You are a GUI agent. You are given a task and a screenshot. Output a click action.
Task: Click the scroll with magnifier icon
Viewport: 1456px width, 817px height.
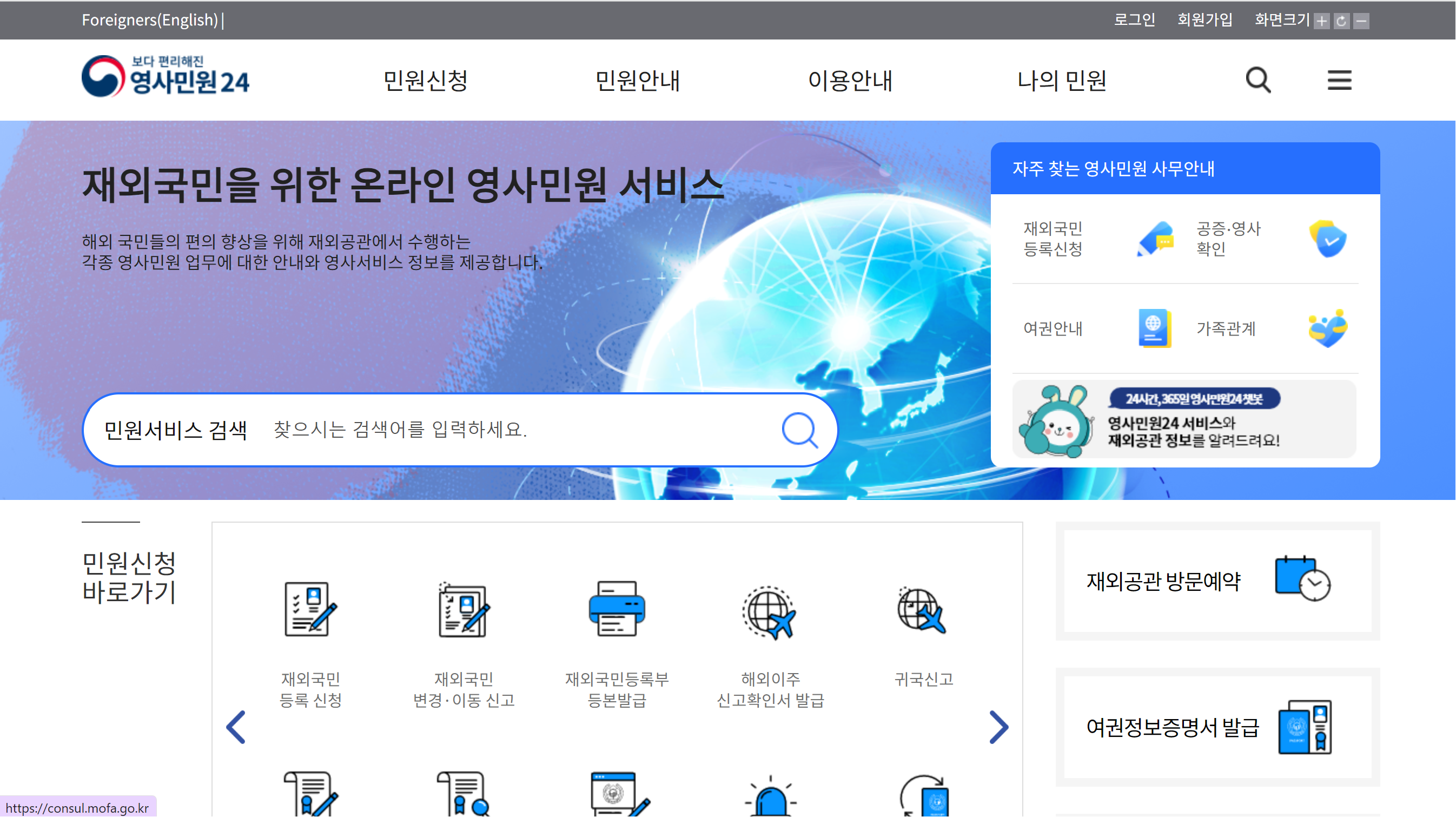(464, 794)
